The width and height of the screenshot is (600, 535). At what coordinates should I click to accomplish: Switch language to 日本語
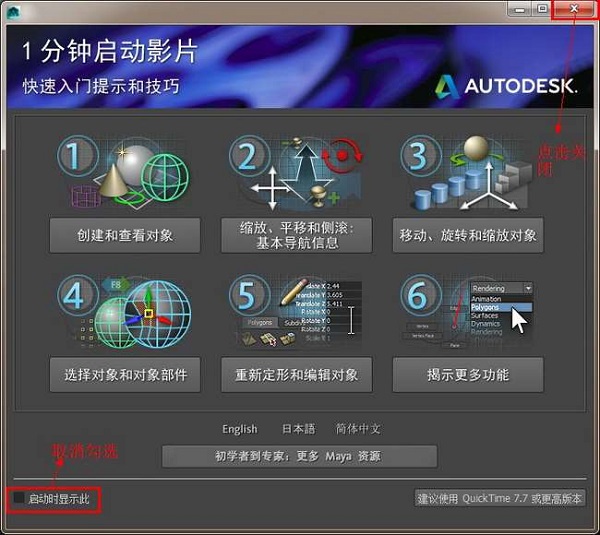point(298,429)
